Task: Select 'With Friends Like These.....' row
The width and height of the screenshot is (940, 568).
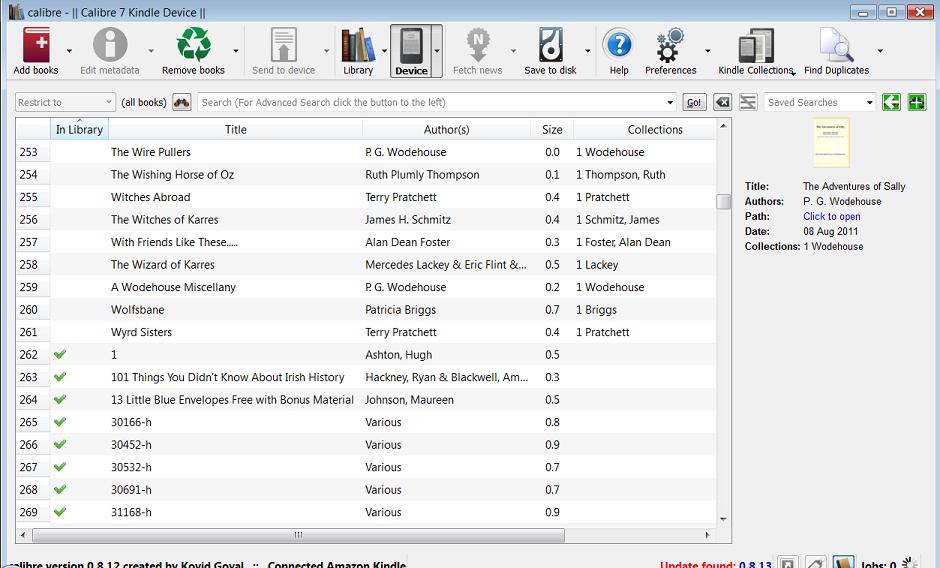Action: (x=366, y=242)
